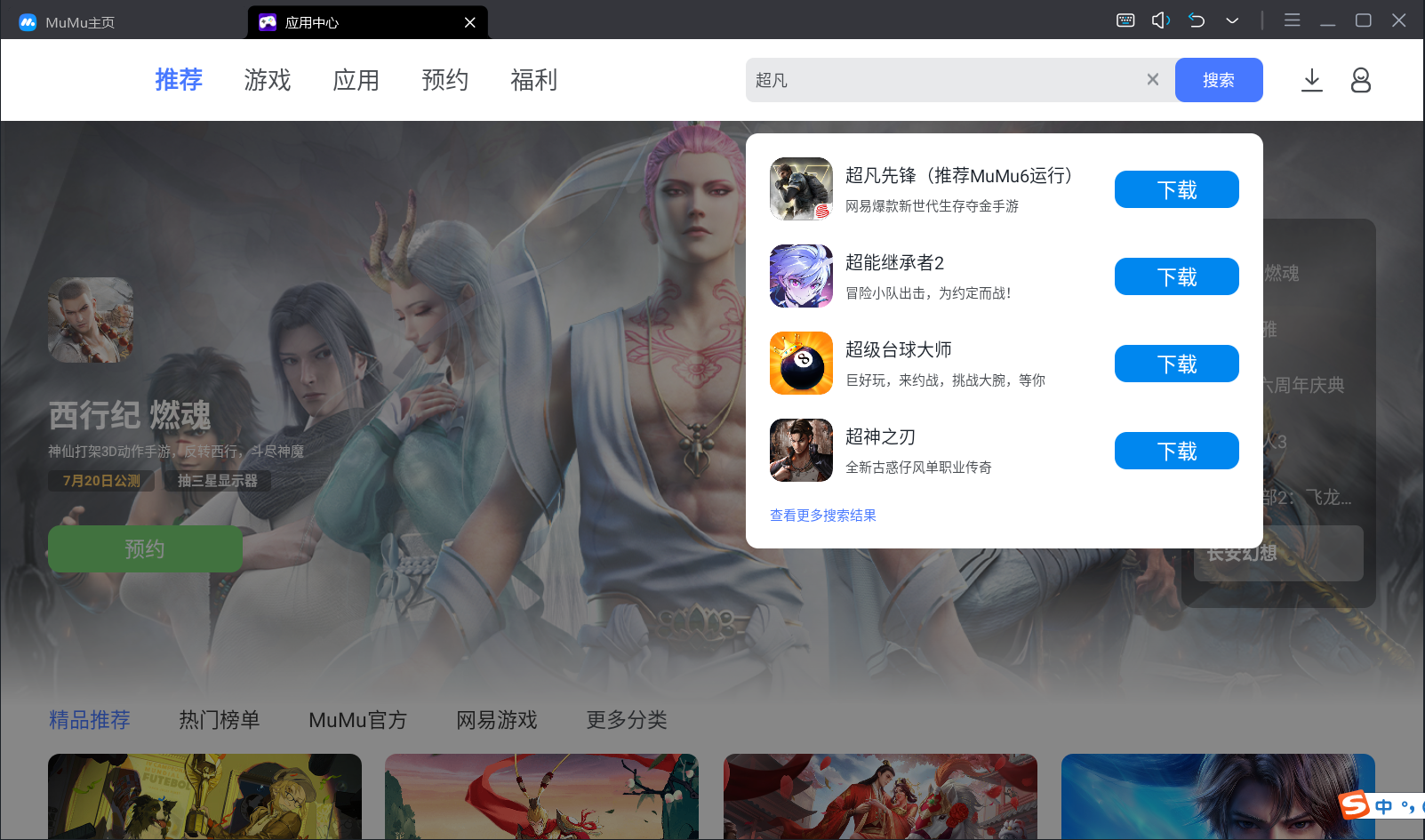The width and height of the screenshot is (1425, 840).
Task: Click the 7月20日公测 tag
Action: pos(101,481)
